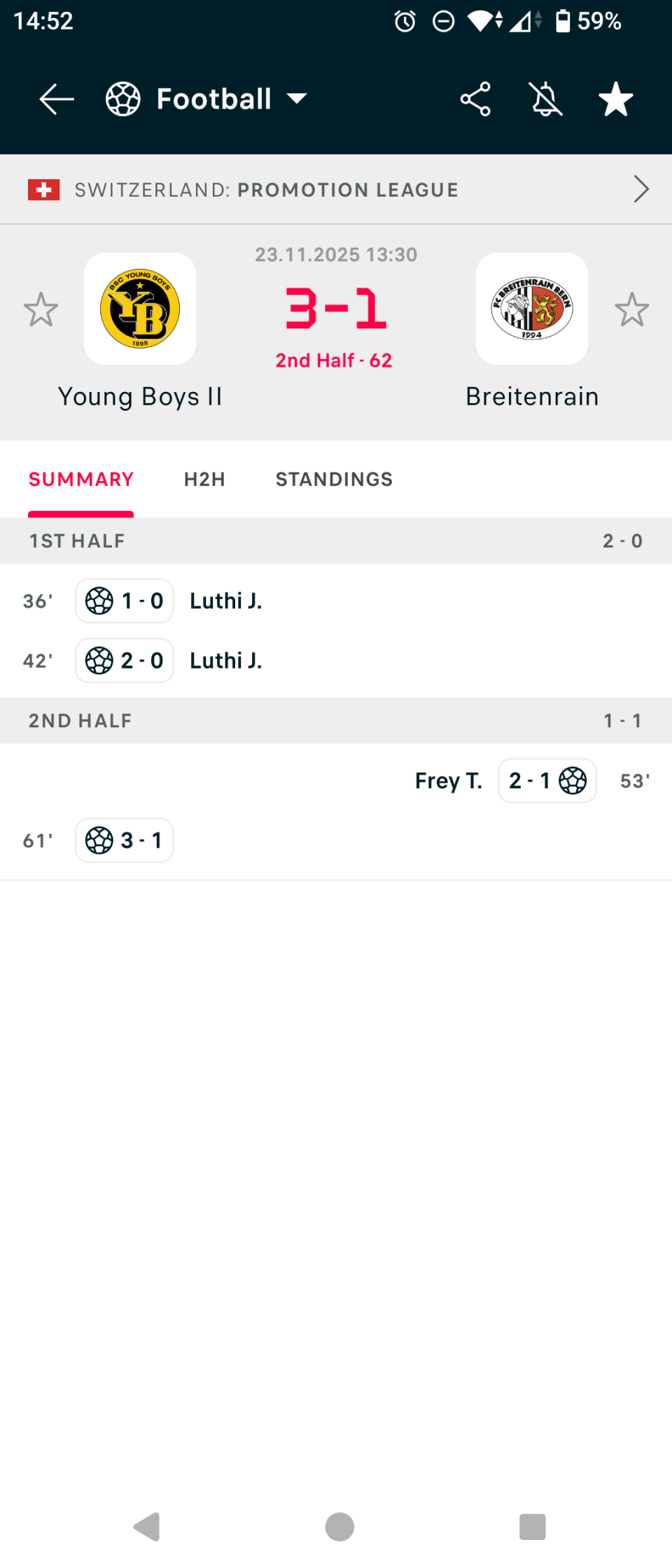Tap the 3-1 goal badge at 61'
This screenshot has height=1568, width=672.
[x=125, y=840]
